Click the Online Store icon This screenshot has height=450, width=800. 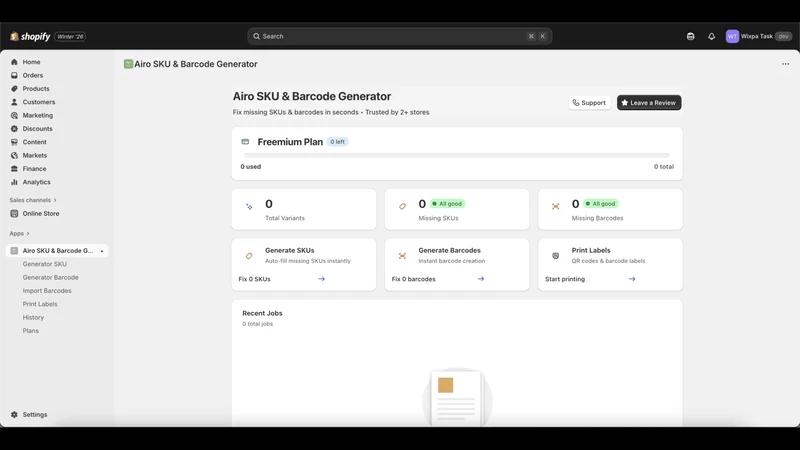pyautogui.click(x=14, y=213)
